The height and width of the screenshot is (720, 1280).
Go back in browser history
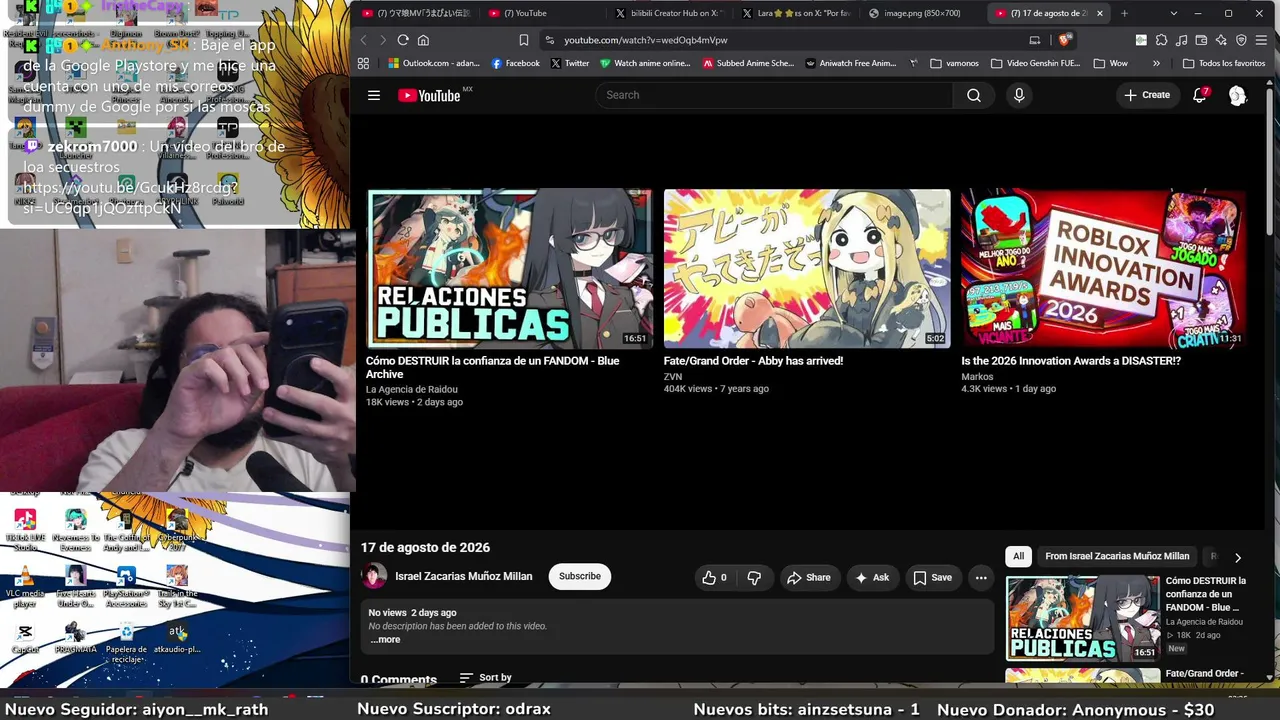tap(363, 40)
